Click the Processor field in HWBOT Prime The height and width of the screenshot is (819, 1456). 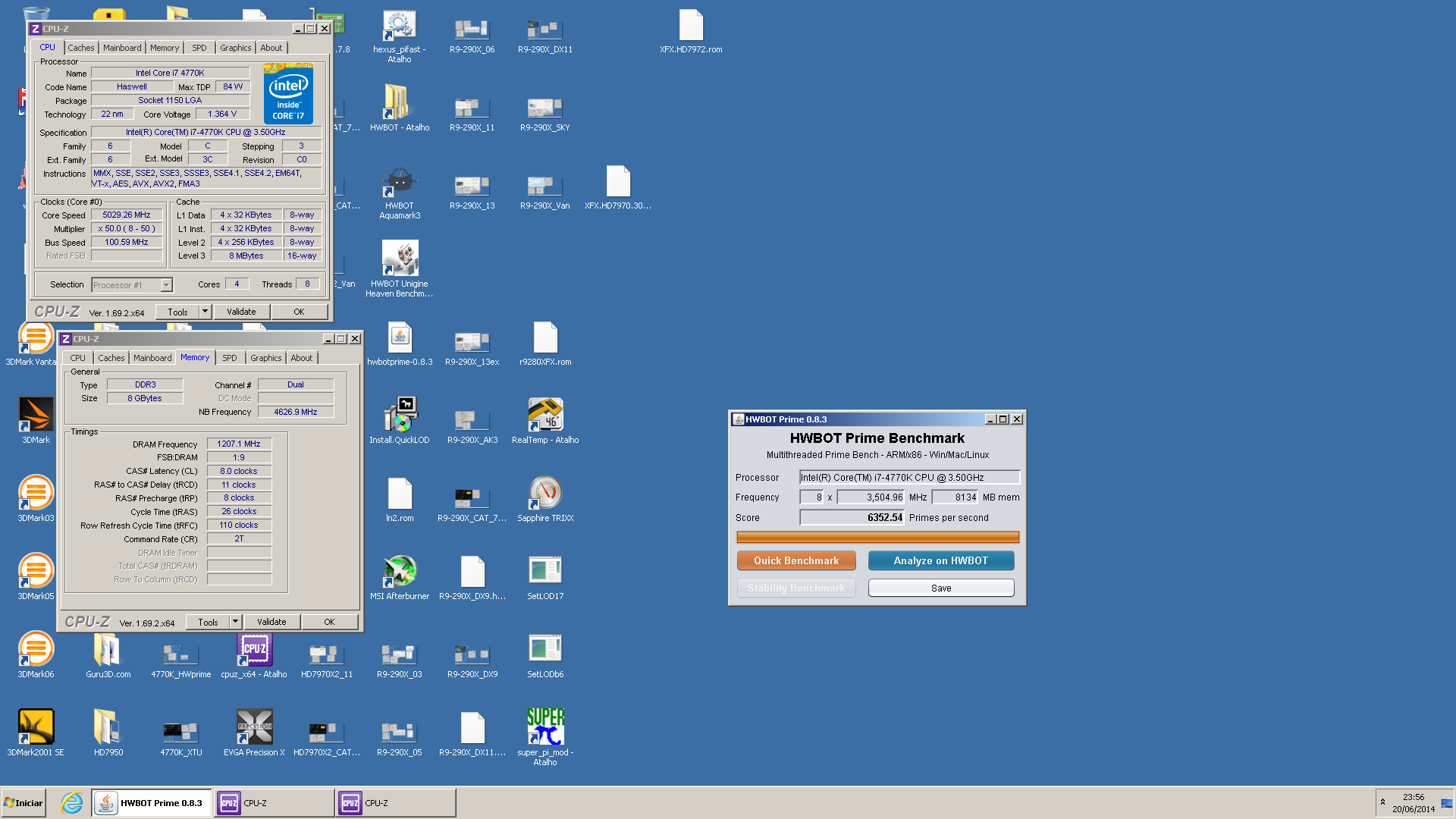tap(909, 477)
